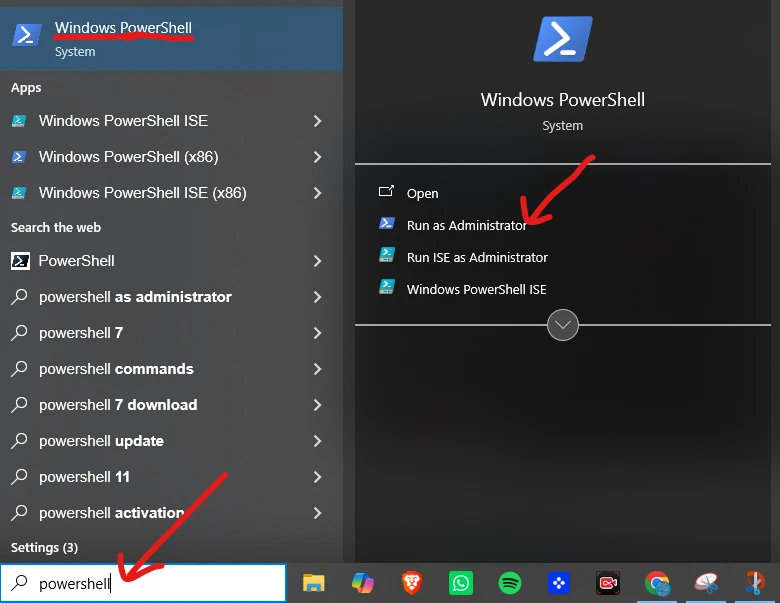Image resolution: width=780 pixels, height=603 pixels.
Task: Open the red screen recorder taskbar icon
Action: 608,583
